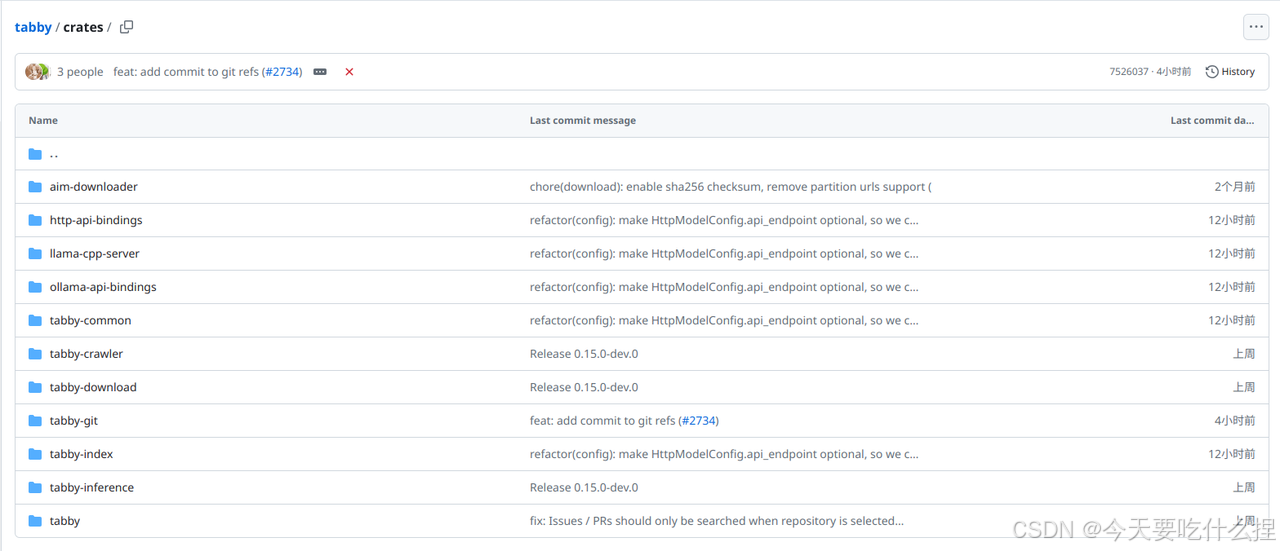Click the Last commit message column header
This screenshot has width=1280, height=551.
tap(583, 120)
